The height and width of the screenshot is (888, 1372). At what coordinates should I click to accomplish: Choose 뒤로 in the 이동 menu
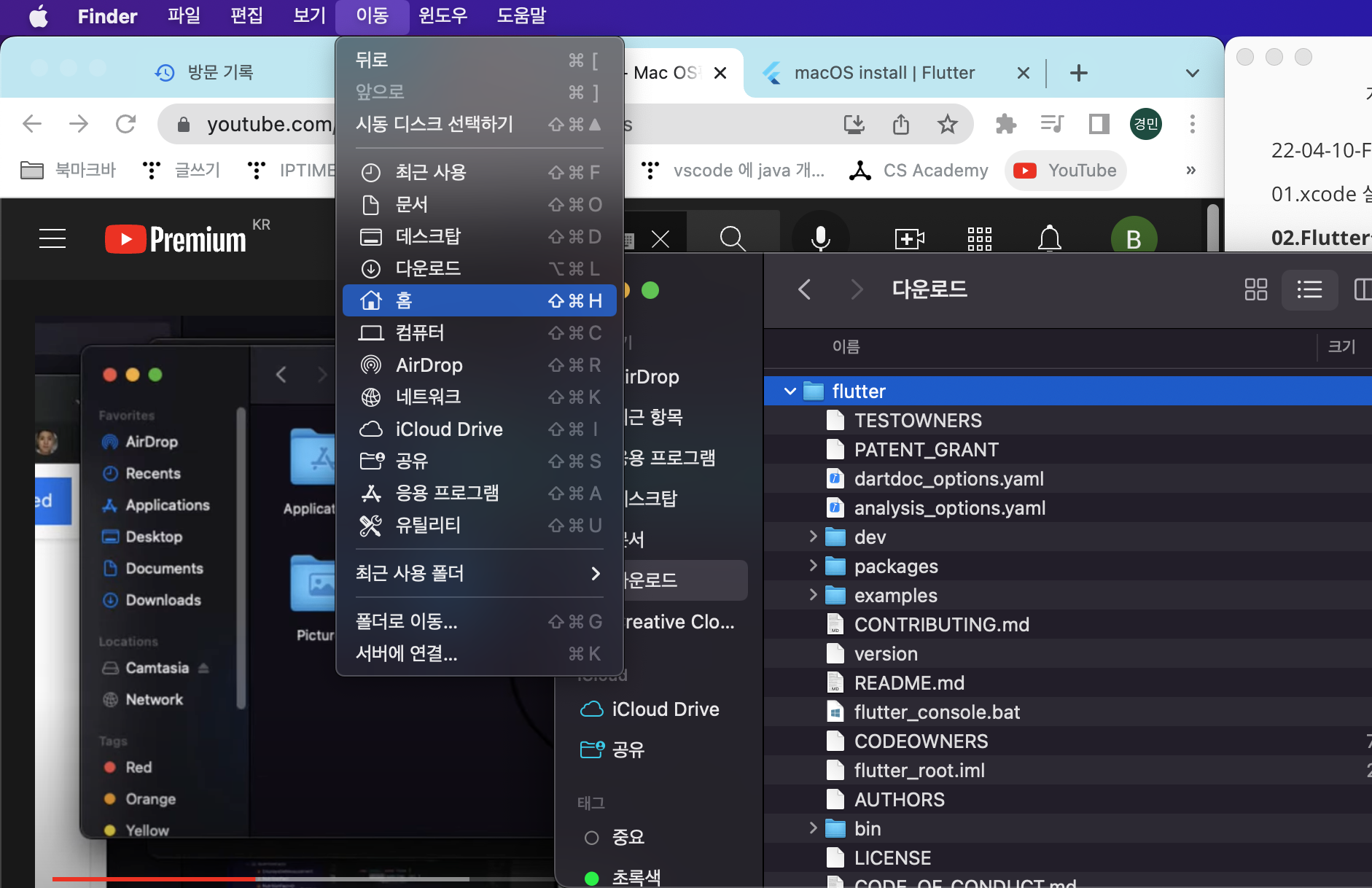480,60
